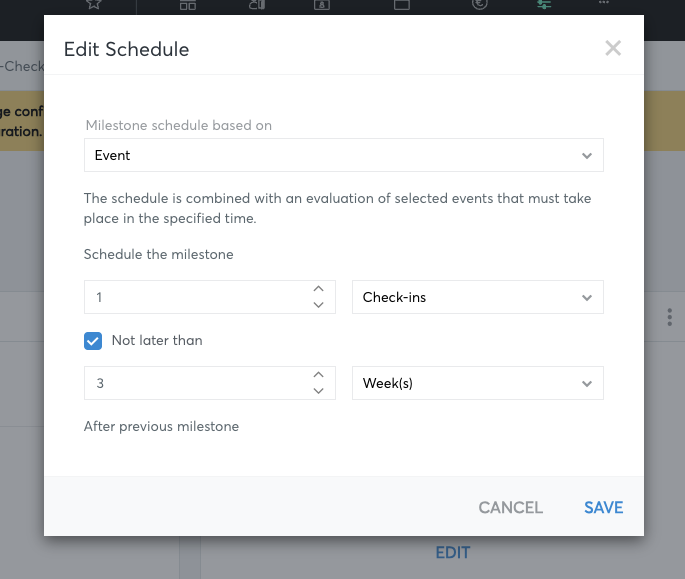Expand the Check-ins dropdown
Image resolution: width=685 pixels, height=579 pixels.
tap(478, 297)
